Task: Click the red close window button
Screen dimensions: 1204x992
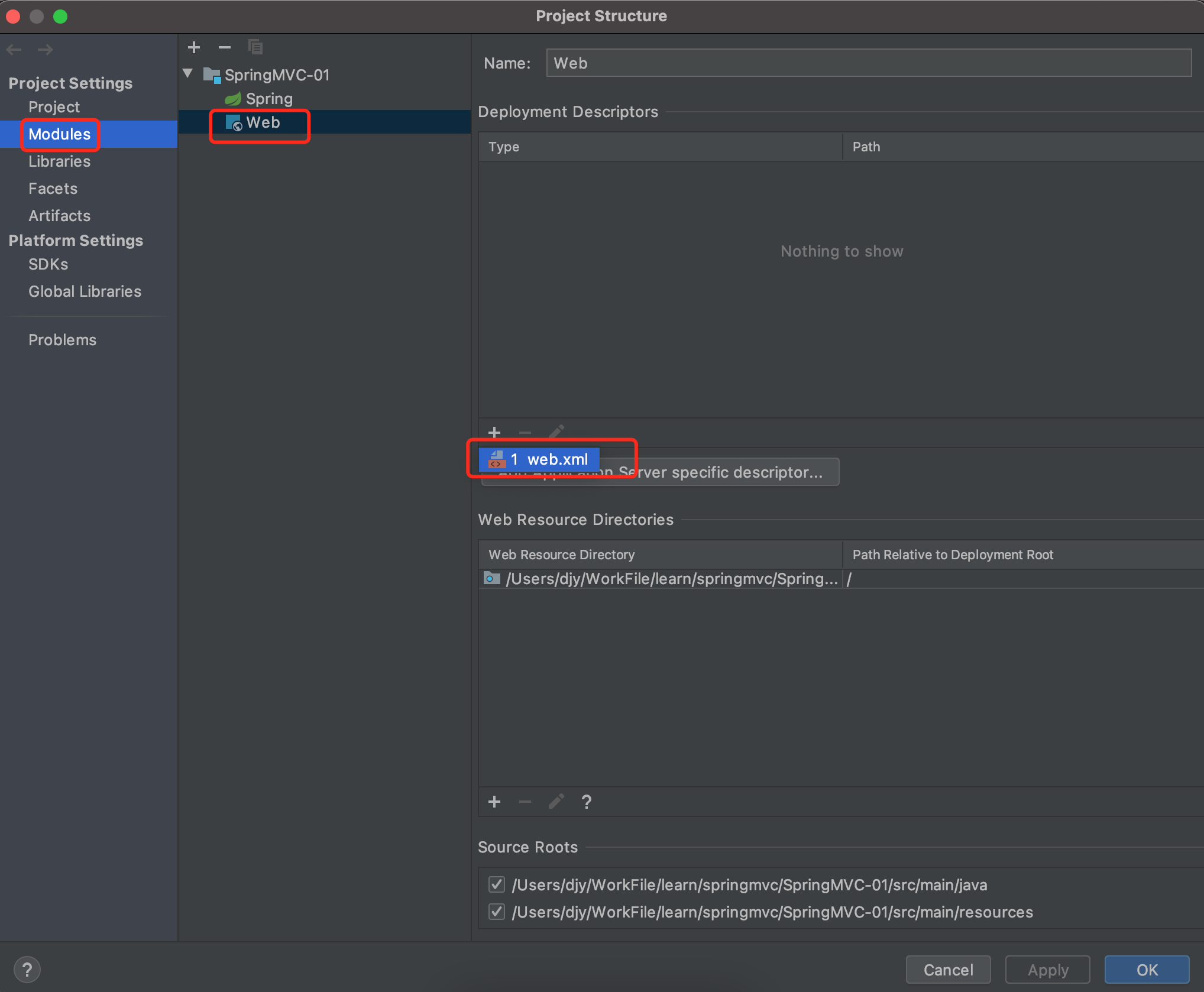Action: 14,16
